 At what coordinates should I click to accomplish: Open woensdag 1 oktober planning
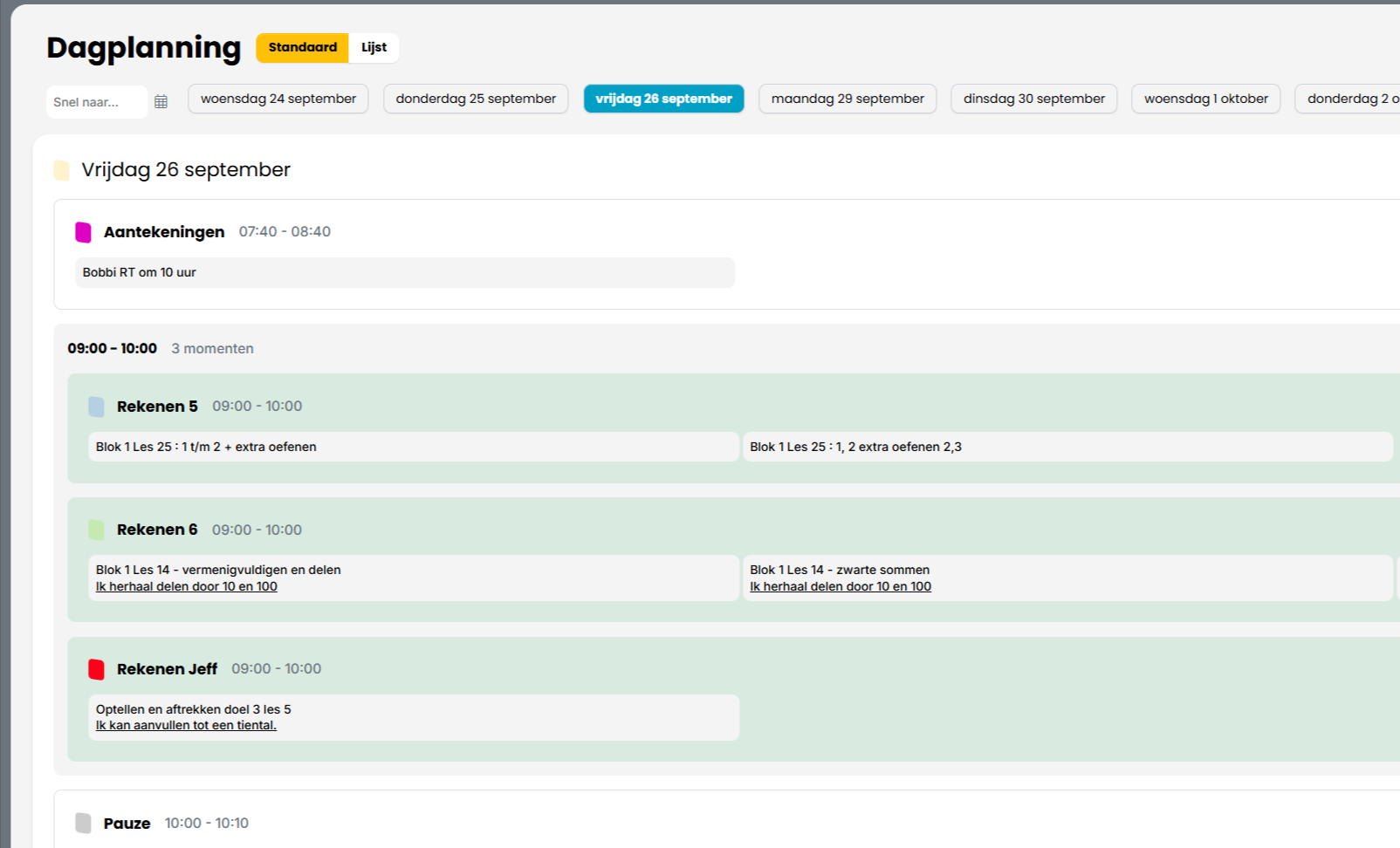tap(1206, 99)
